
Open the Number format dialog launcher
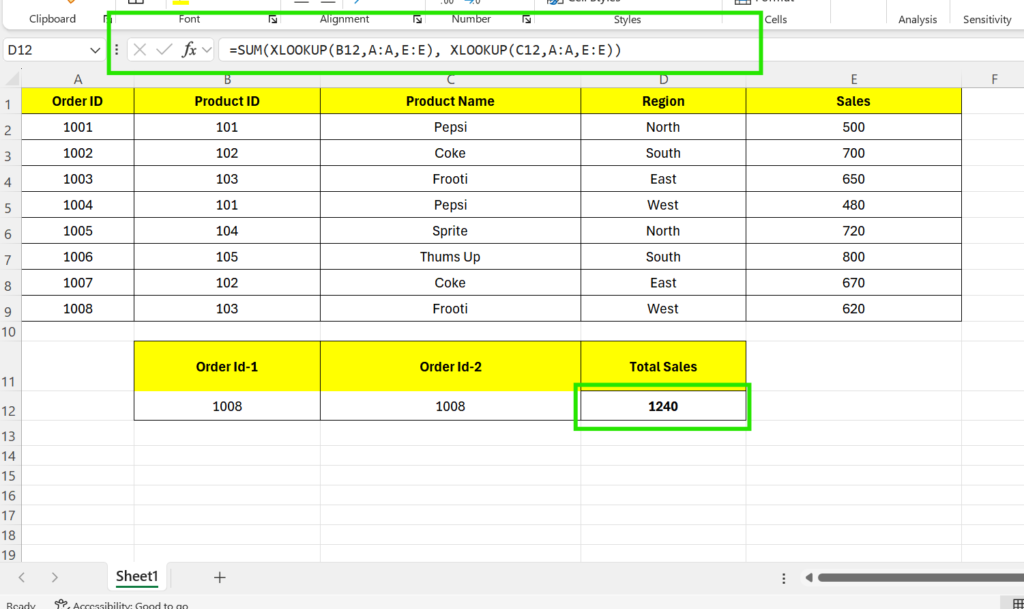pos(526,20)
